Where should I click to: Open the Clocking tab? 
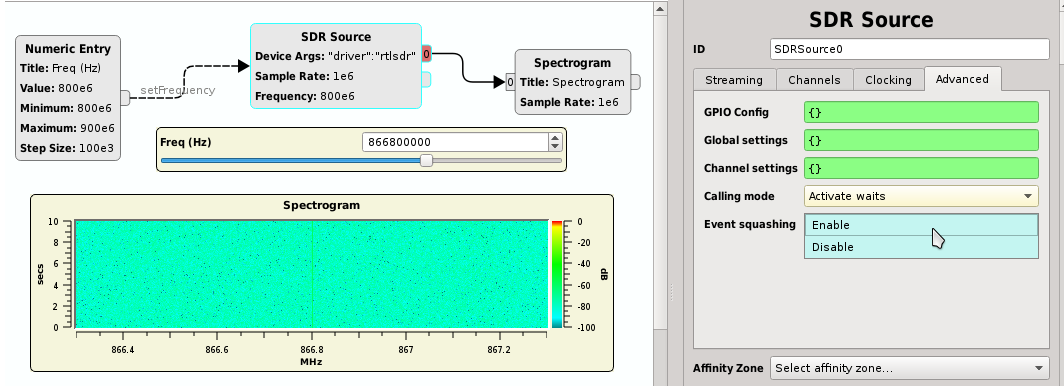pos(888,80)
